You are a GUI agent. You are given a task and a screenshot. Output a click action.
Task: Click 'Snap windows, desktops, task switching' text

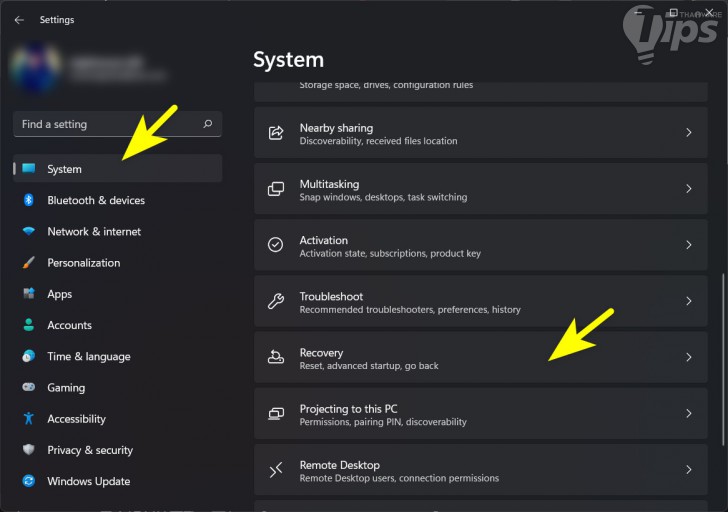383,197
